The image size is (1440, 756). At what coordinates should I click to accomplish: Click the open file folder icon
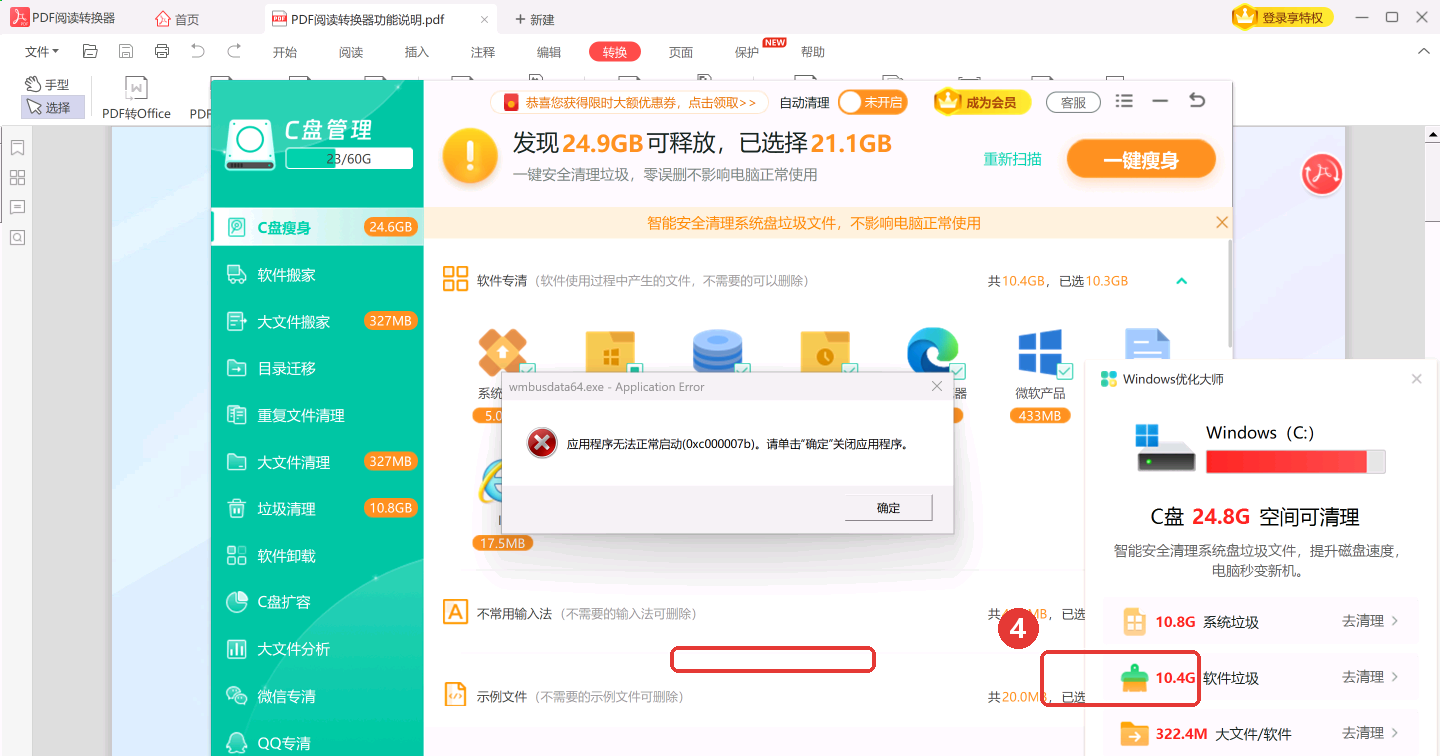click(90, 52)
